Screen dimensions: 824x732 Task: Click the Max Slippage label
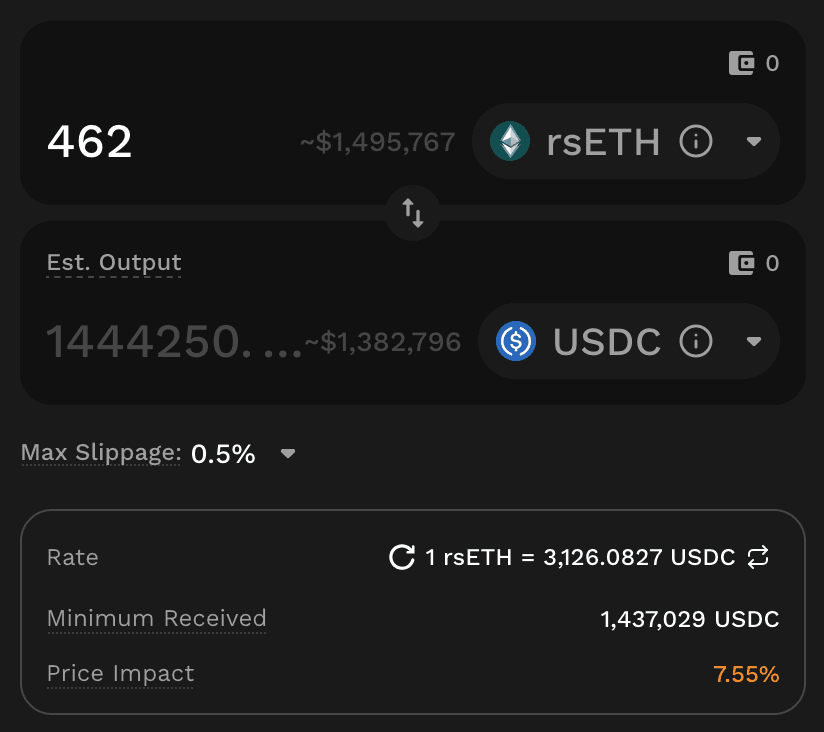click(100, 453)
